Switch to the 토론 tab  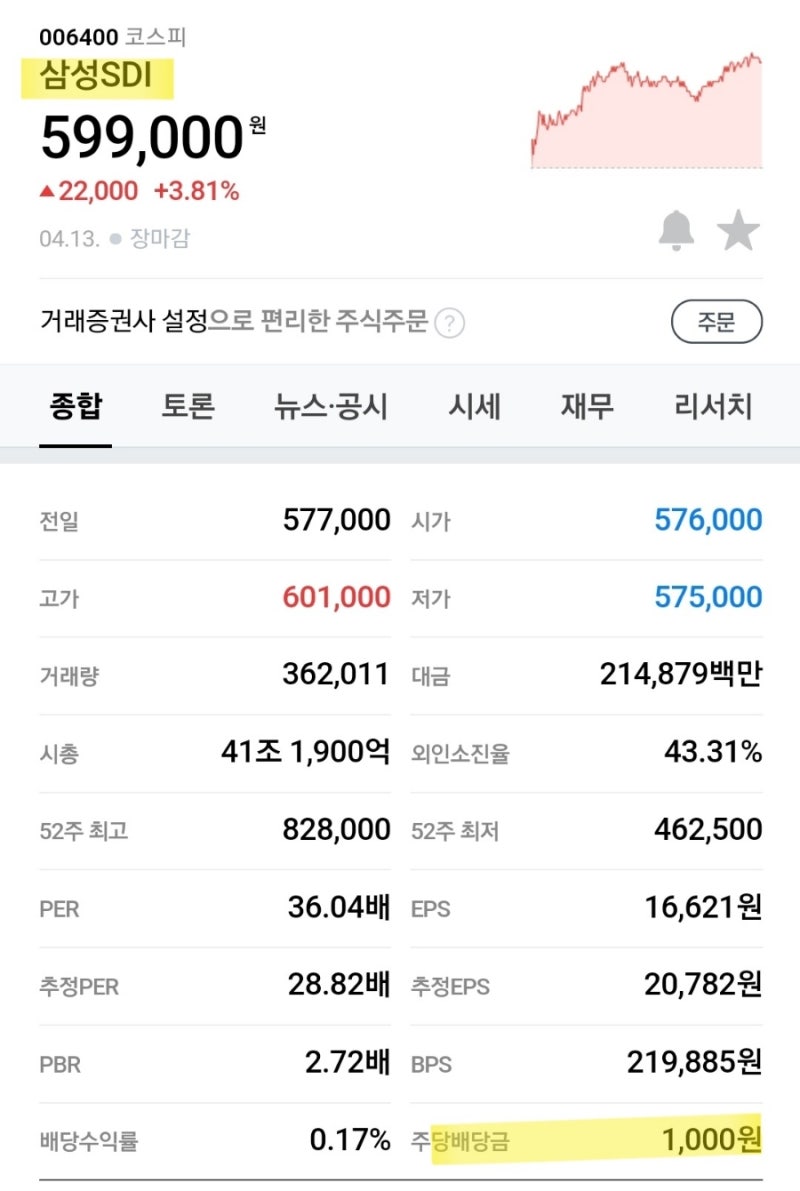coord(187,406)
